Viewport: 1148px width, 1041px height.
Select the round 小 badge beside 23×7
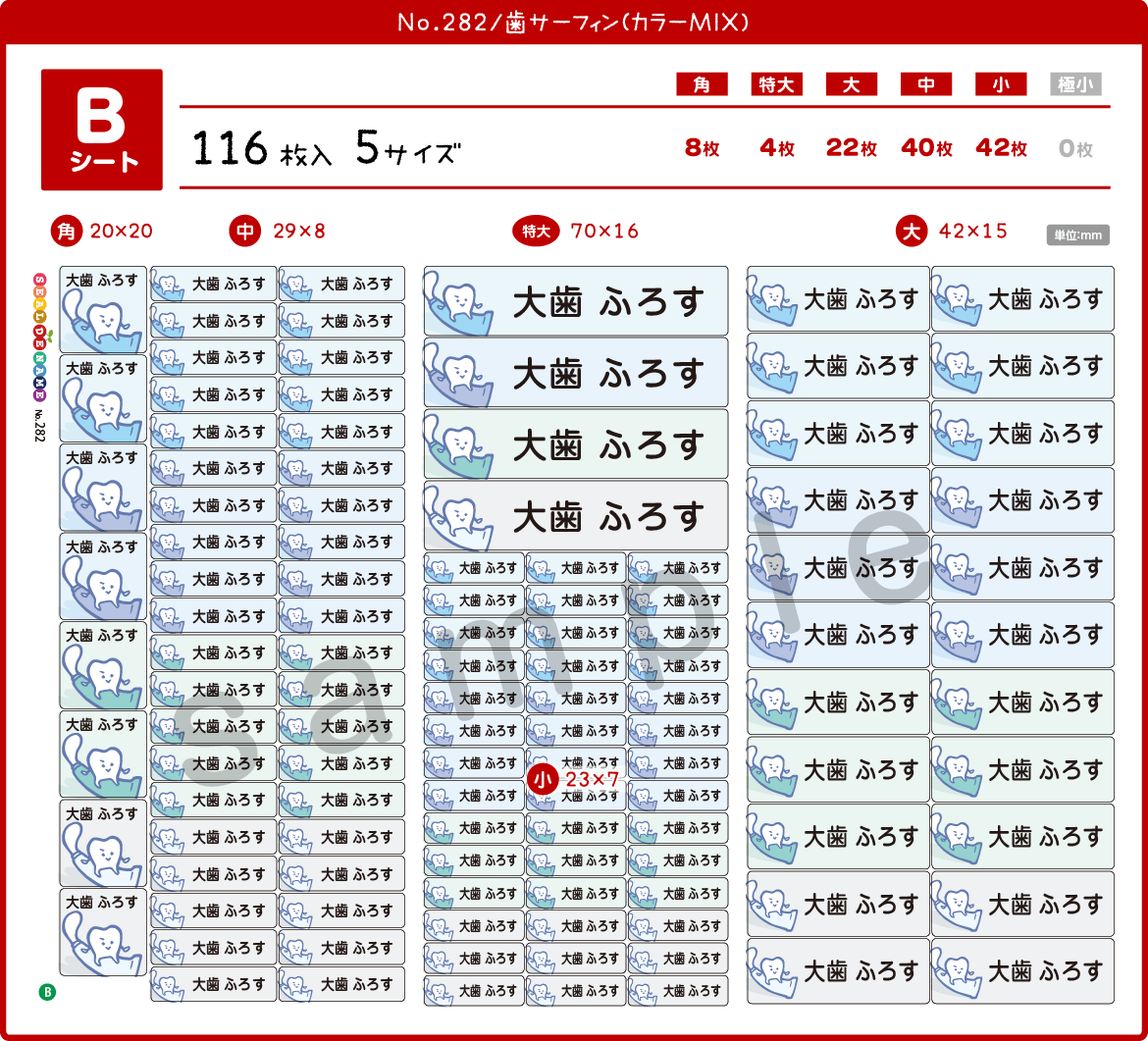click(x=543, y=780)
